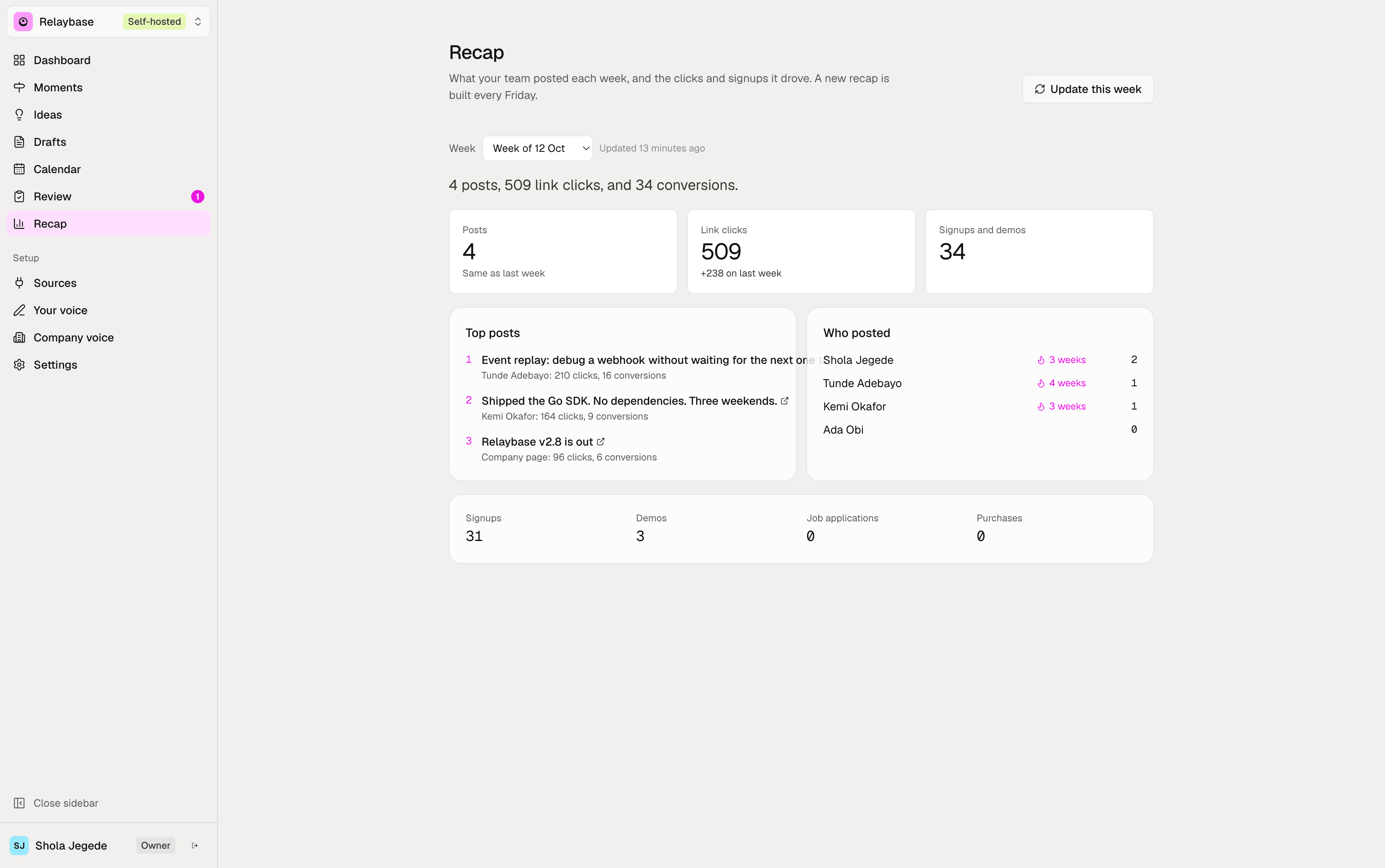Screen dimensions: 1385x868
Task: Click Tunde Adebayo's 4 weeks streak
Action: pos(1061,383)
